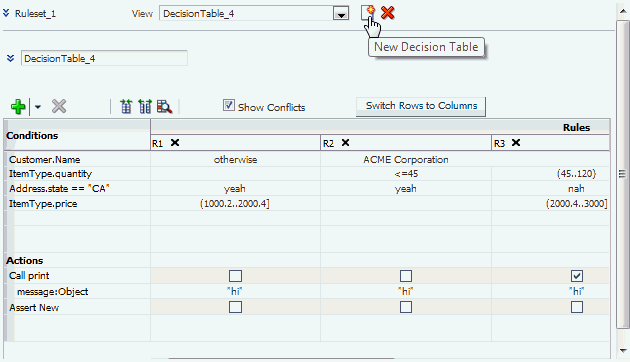Click the '<=45' quantity cell
This screenshot has height=362, width=630.
click(406, 174)
